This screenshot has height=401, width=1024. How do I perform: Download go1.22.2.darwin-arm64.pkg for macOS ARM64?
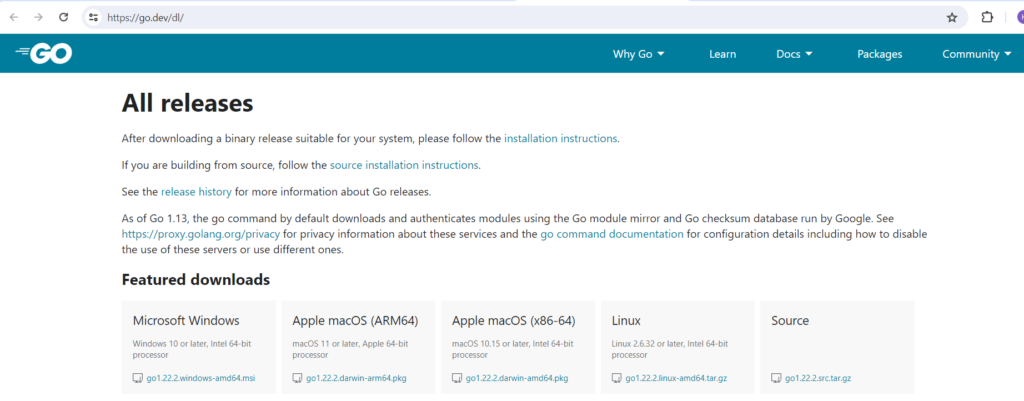[355, 378]
